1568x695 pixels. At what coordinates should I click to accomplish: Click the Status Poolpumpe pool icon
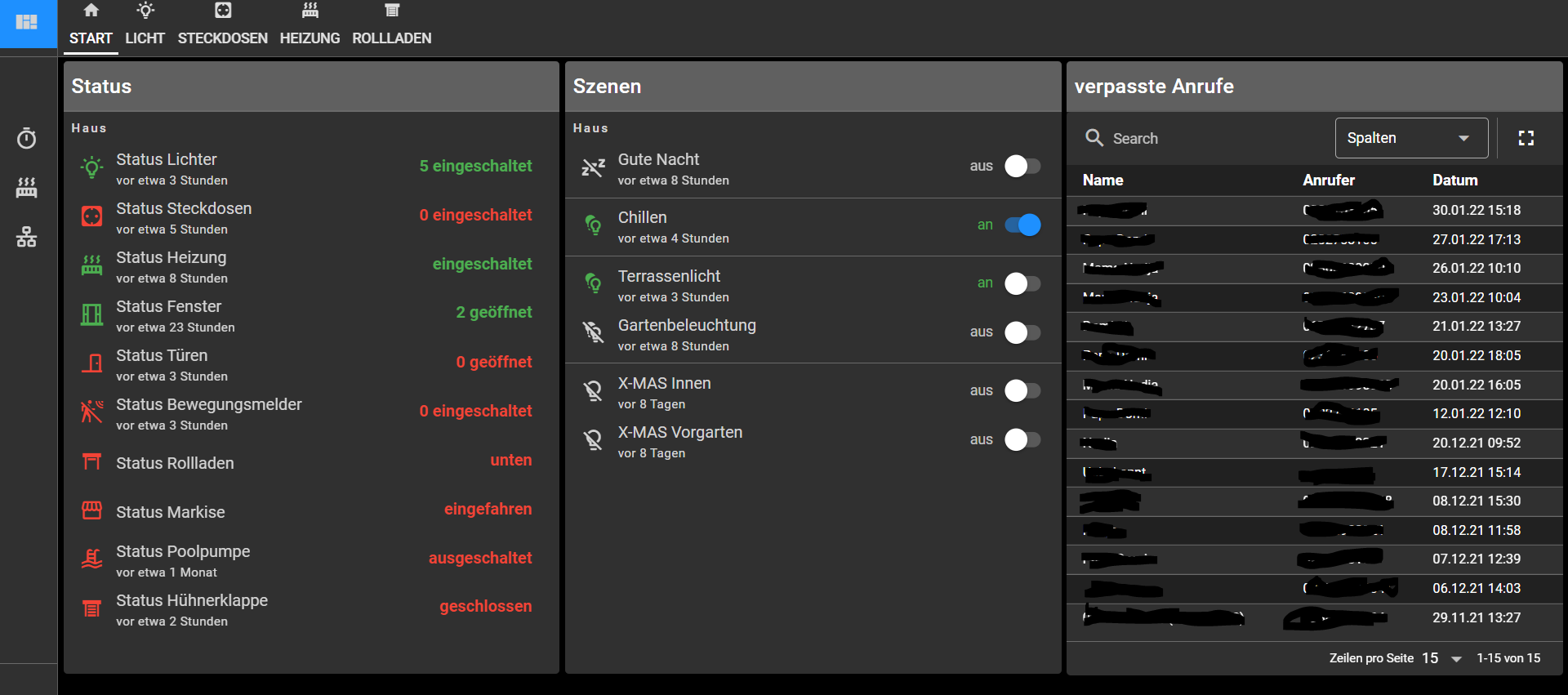[92, 559]
